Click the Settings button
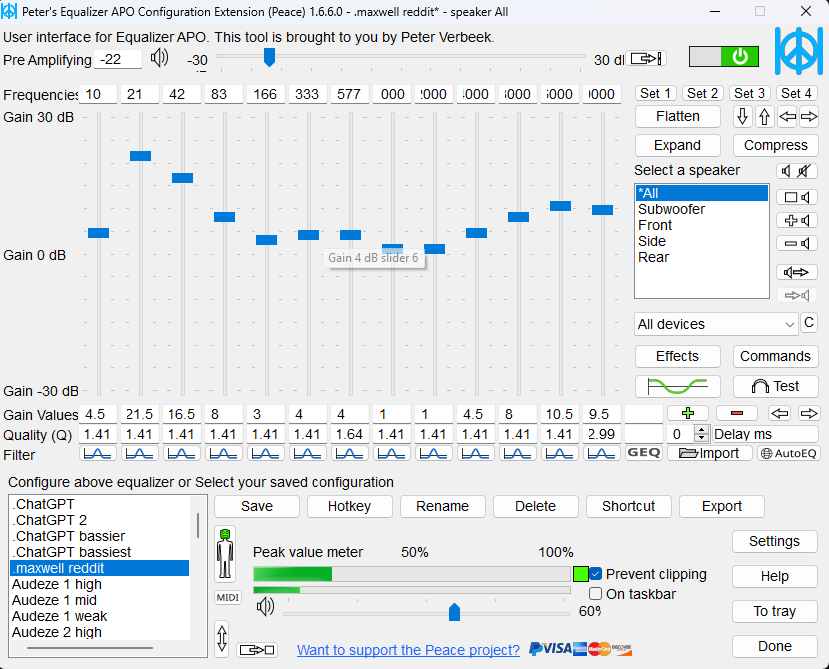This screenshot has width=829, height=669. tap(775, 542)
